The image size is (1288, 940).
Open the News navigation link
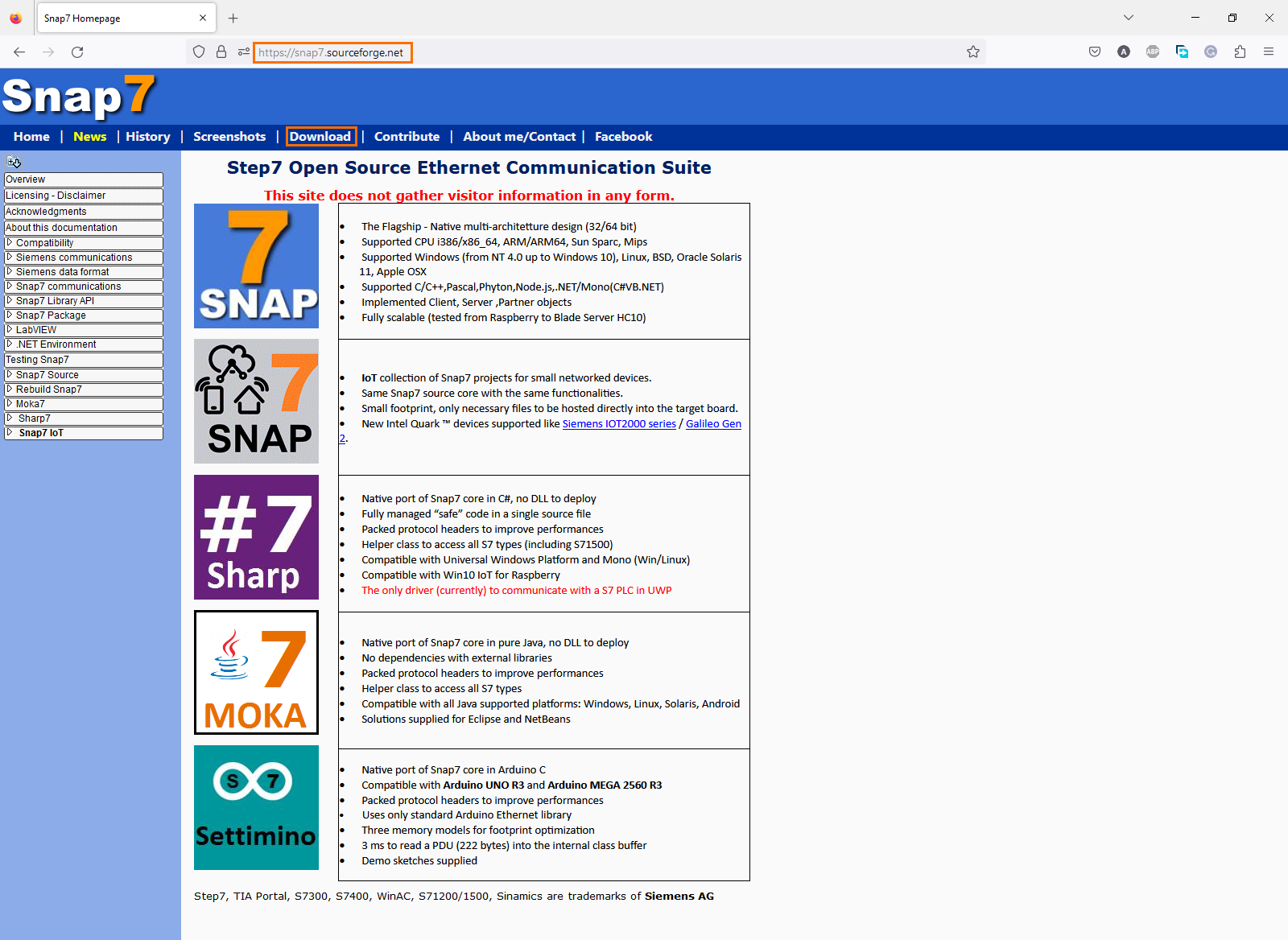[x=89, y=137]
